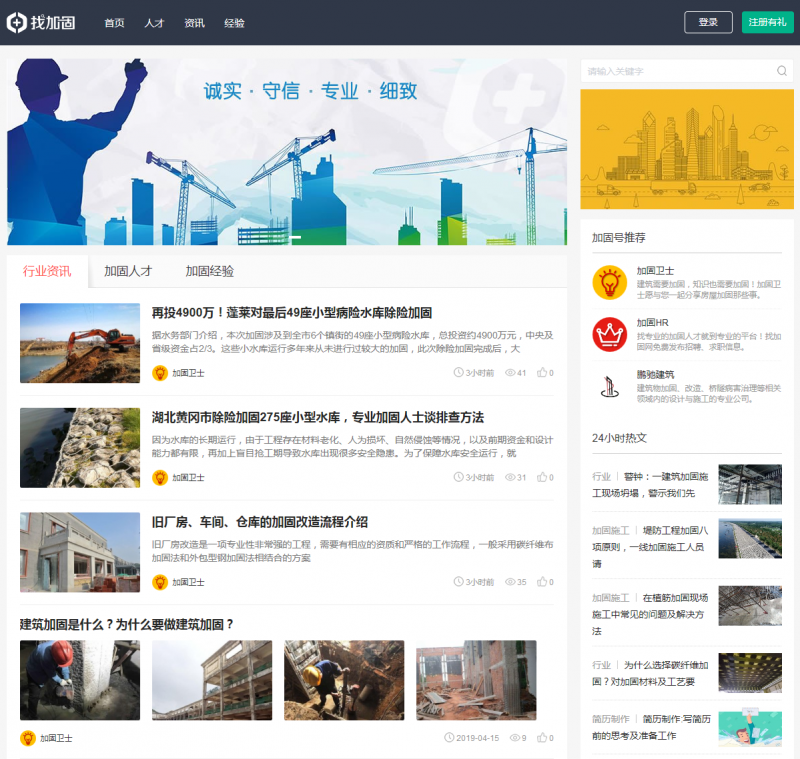Open the 鹏驰建筑 recommended account name
800x759 pixels.
[655, 374]
